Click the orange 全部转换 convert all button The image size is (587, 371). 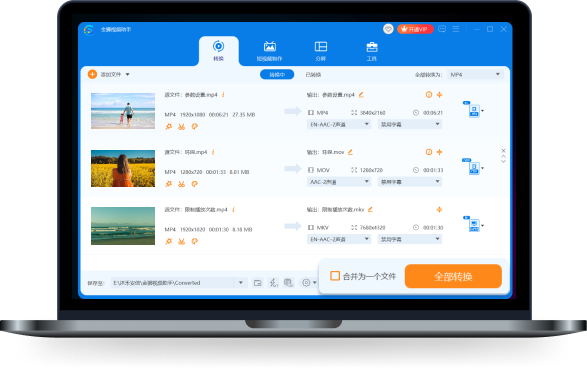click(x=453, y=276)
